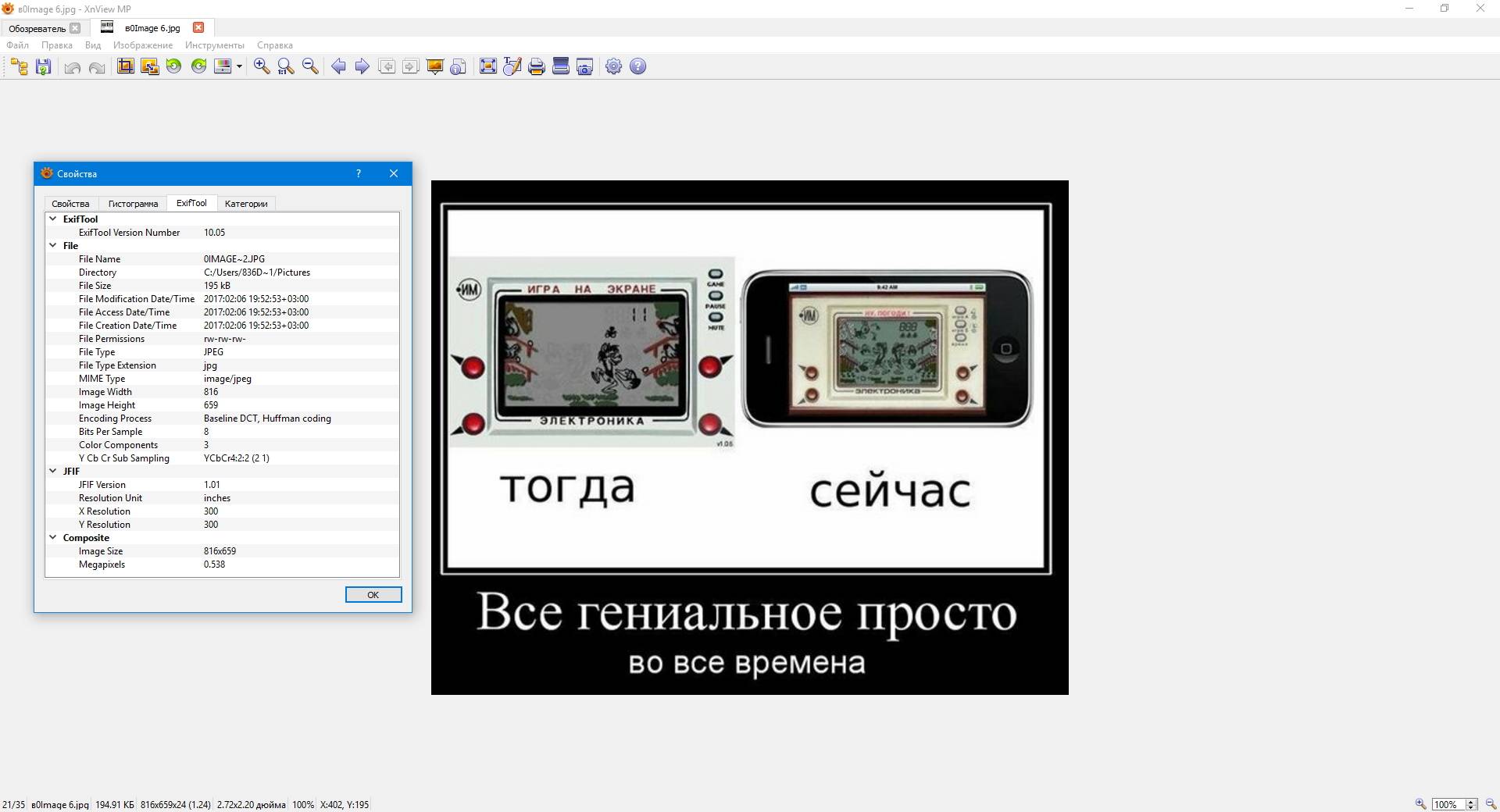Rotate image left using green arrow
This screenshot has height=812, width=1500.
pos(173,66)
